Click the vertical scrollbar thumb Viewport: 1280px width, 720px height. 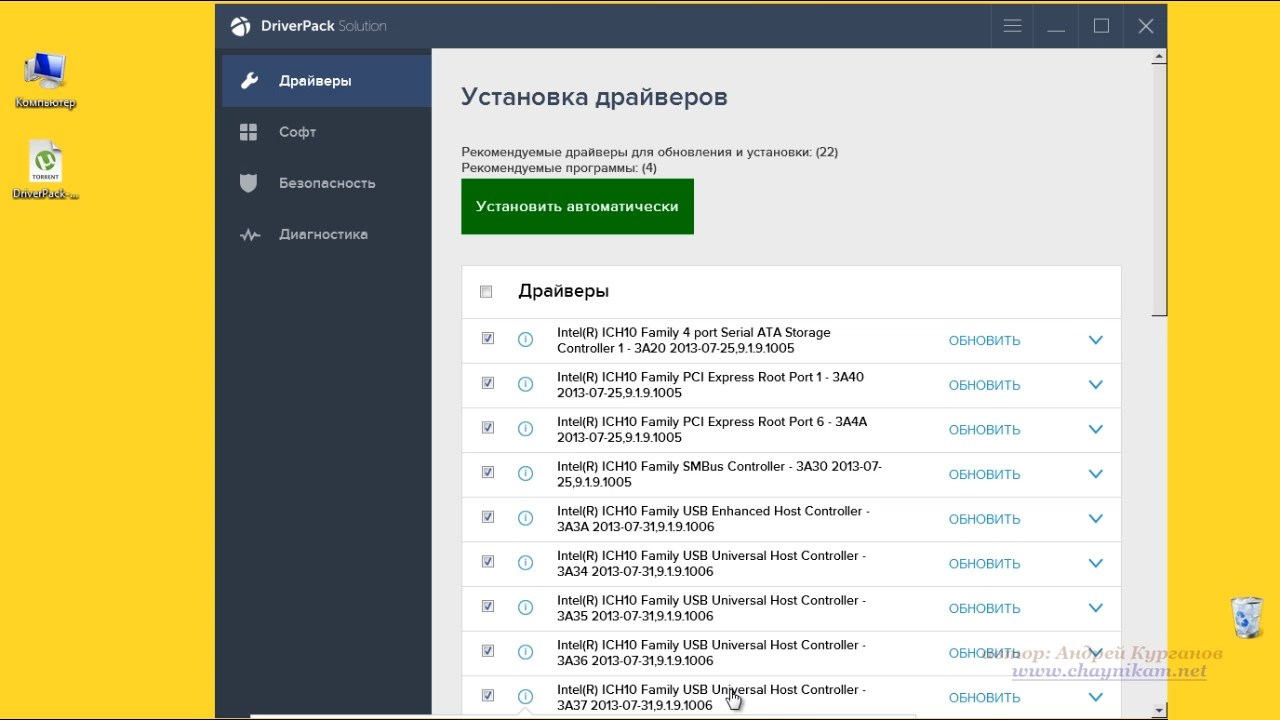[1159, 191]
